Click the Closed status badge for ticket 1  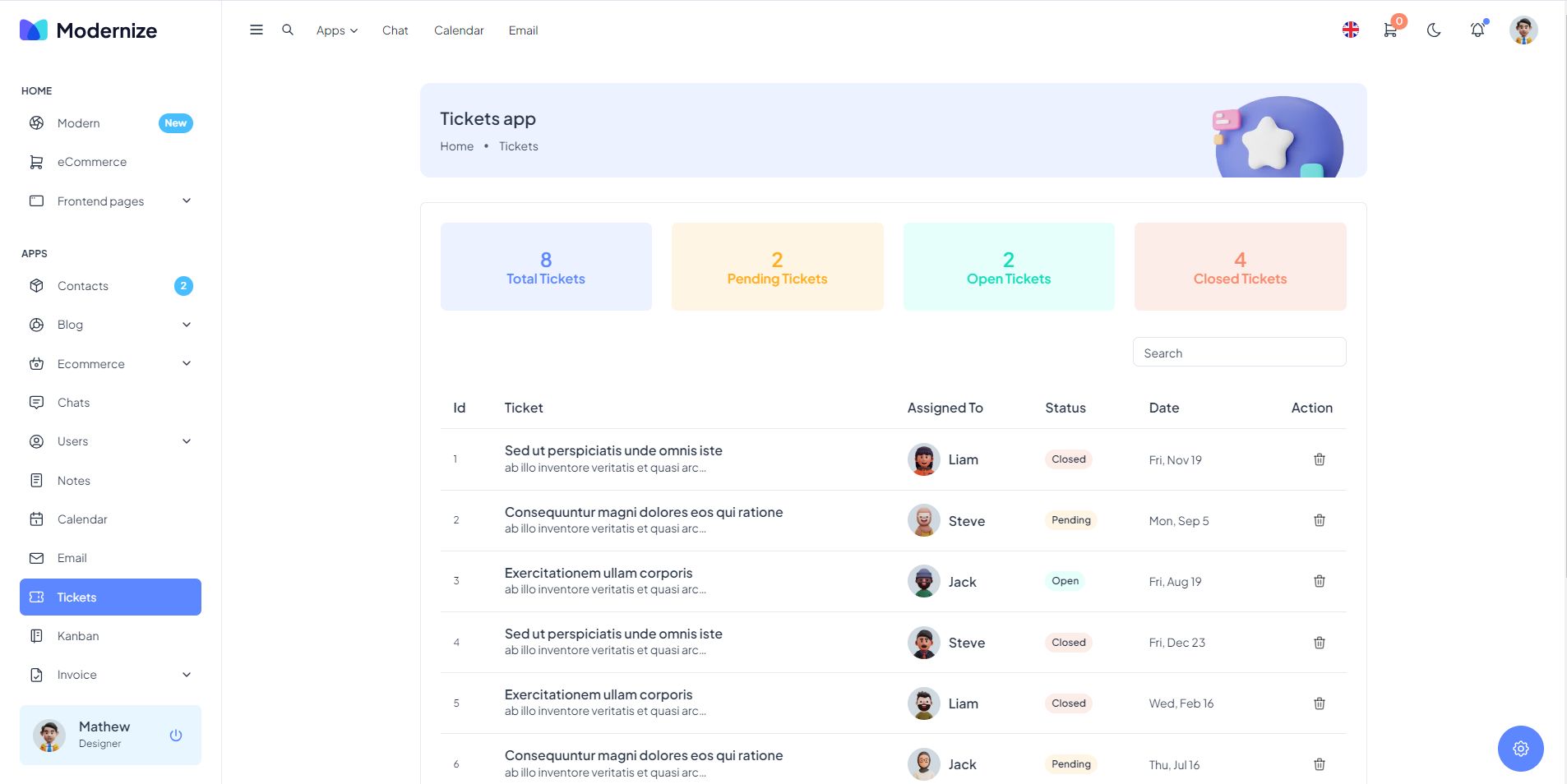(x=1069, y=459)
